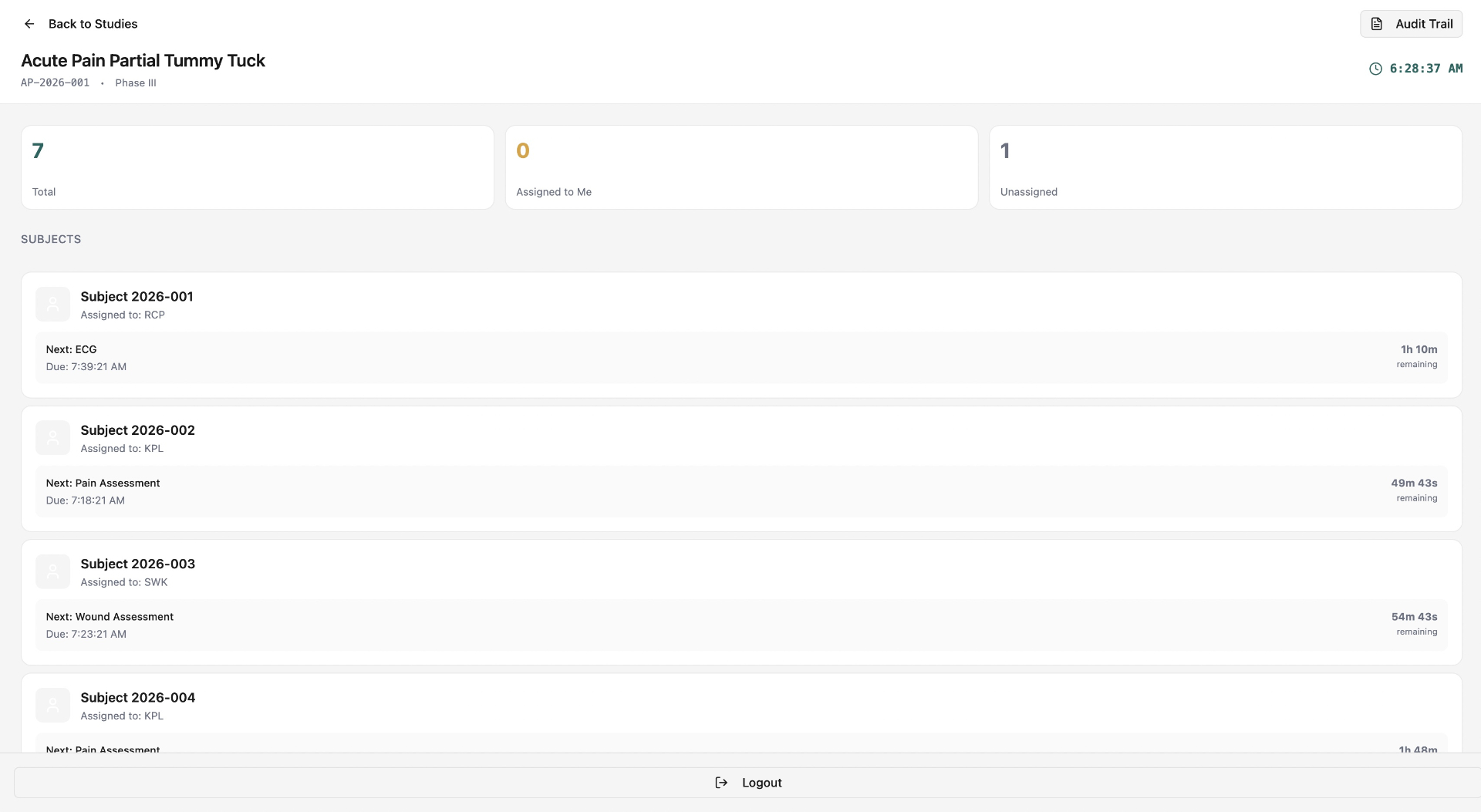Click the Next: ECG task row
1481x812 pixels.
[740, 358]
